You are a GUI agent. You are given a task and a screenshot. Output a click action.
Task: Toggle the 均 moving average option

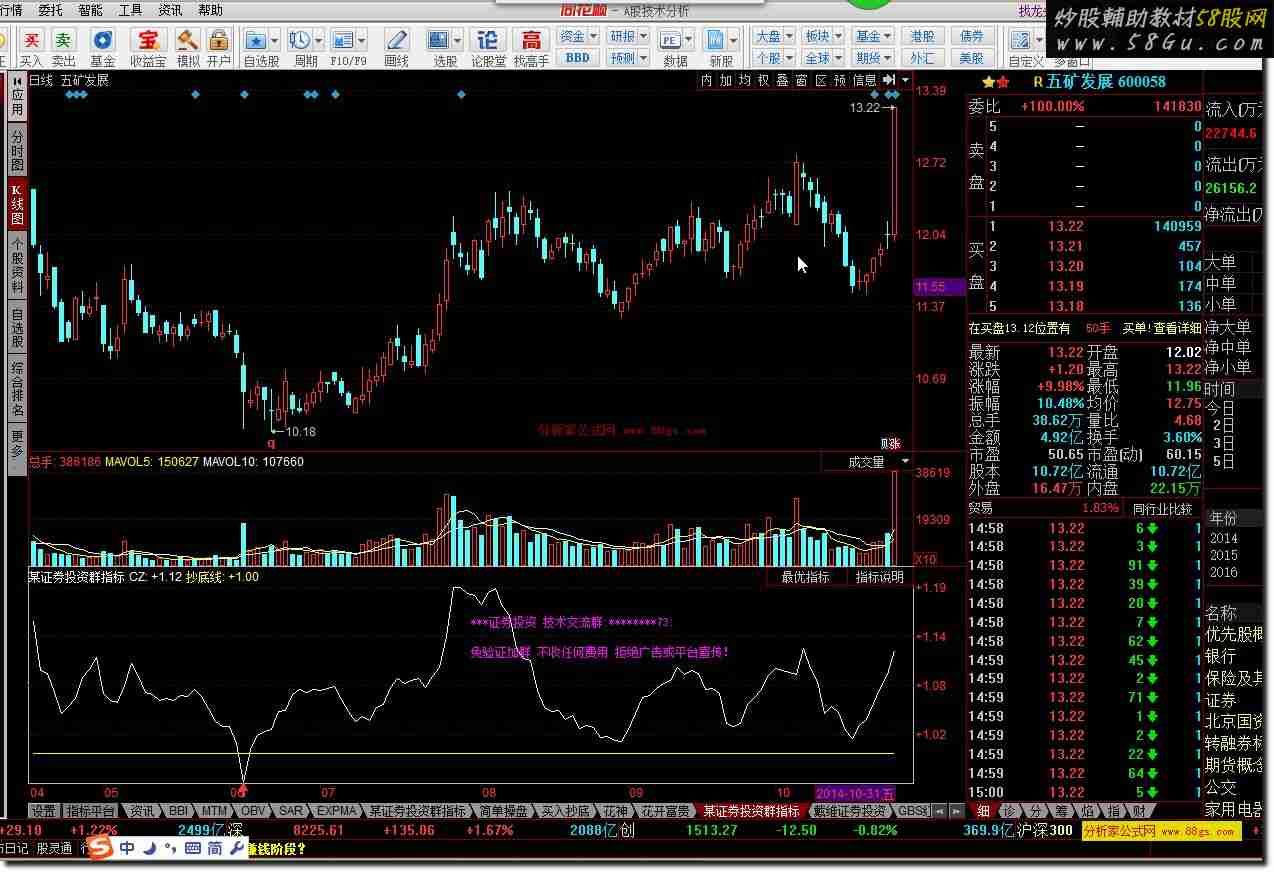click(745, 80)
